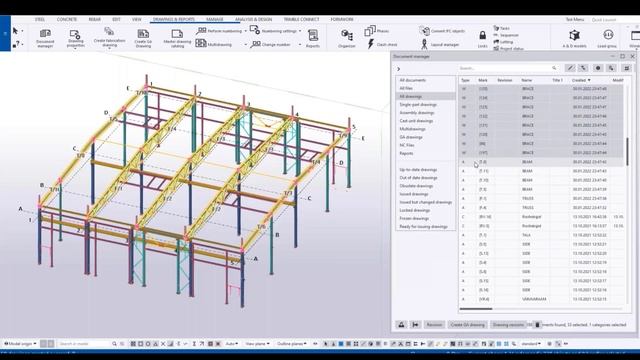The height and width of the screenshot is (360, 640).
Task: Open Drawing properties in the ribbon
Action: click(76, 38)
